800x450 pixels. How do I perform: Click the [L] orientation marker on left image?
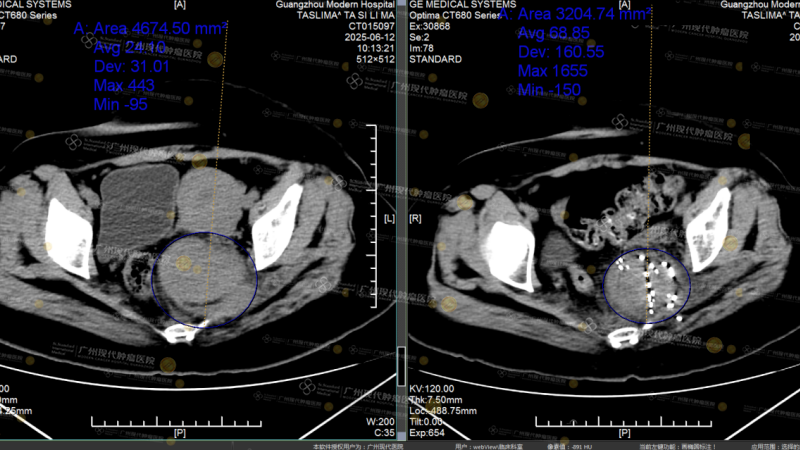click(390, 217)
